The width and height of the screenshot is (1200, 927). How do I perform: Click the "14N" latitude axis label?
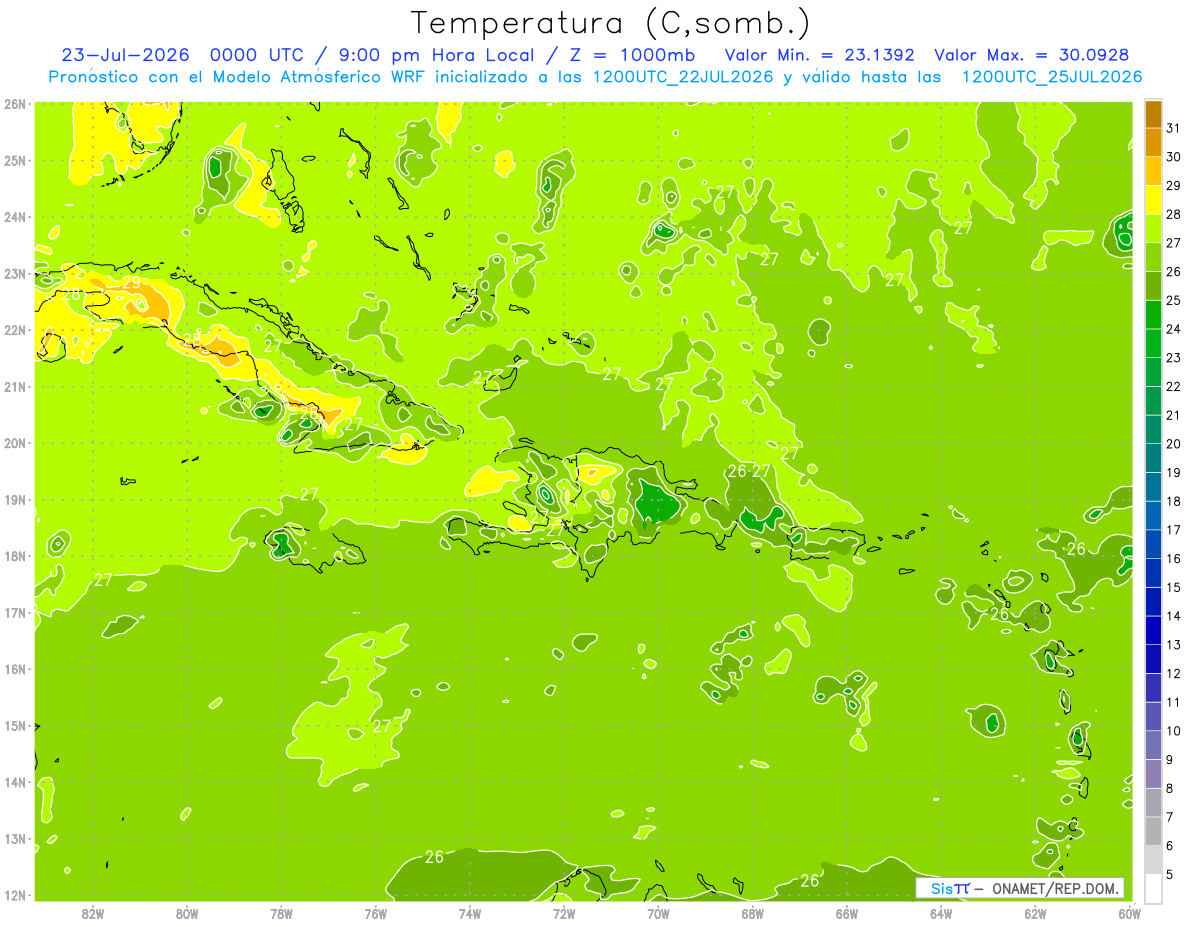(15, 782)
